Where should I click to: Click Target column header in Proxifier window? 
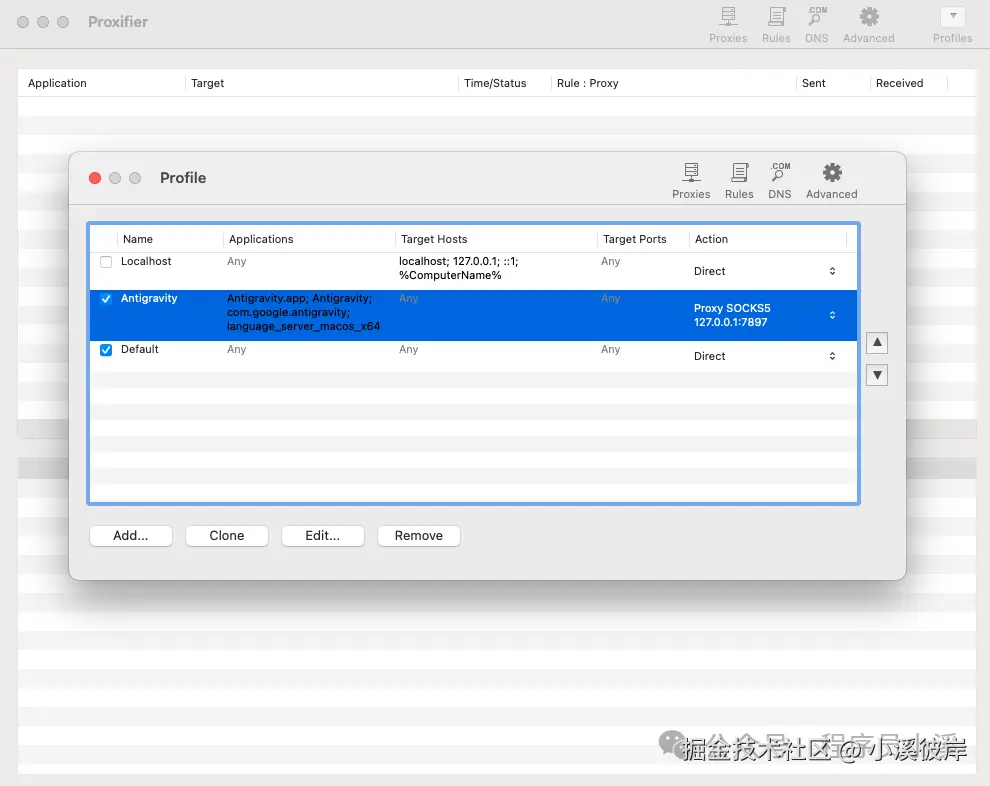click(x=208, y=83)
